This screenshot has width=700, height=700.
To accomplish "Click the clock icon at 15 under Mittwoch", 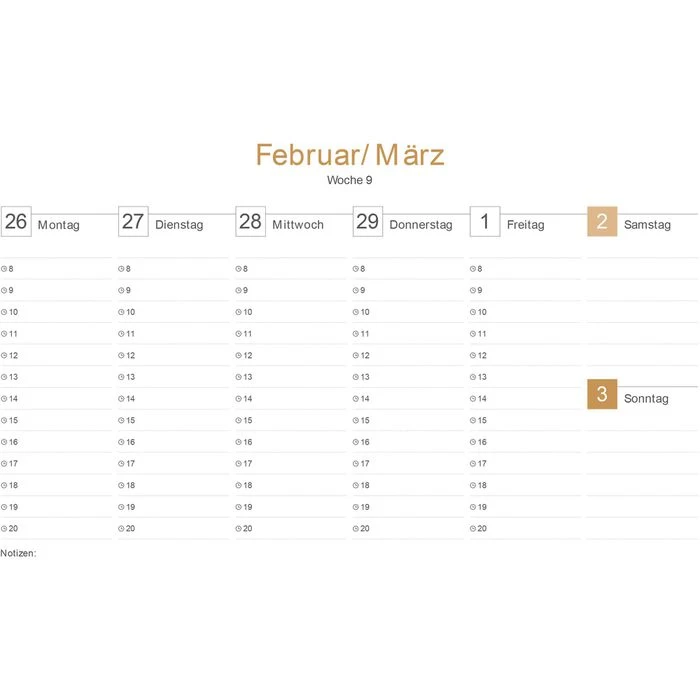I will coord(238,421).
